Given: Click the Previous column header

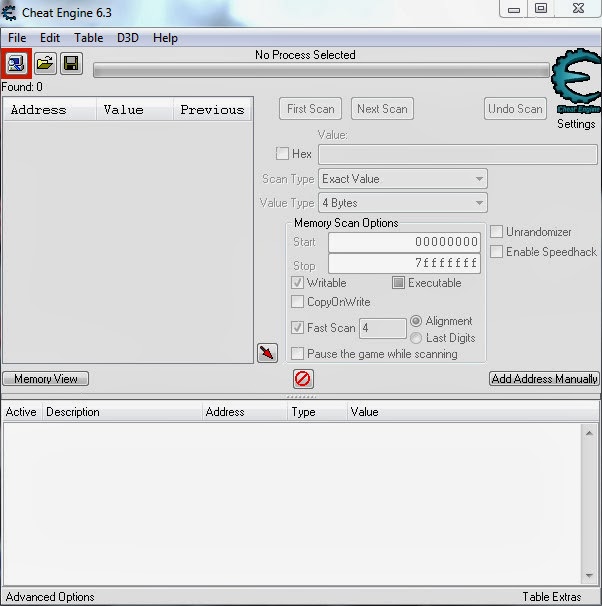Looking at the screenshot, I should (213, 109).
